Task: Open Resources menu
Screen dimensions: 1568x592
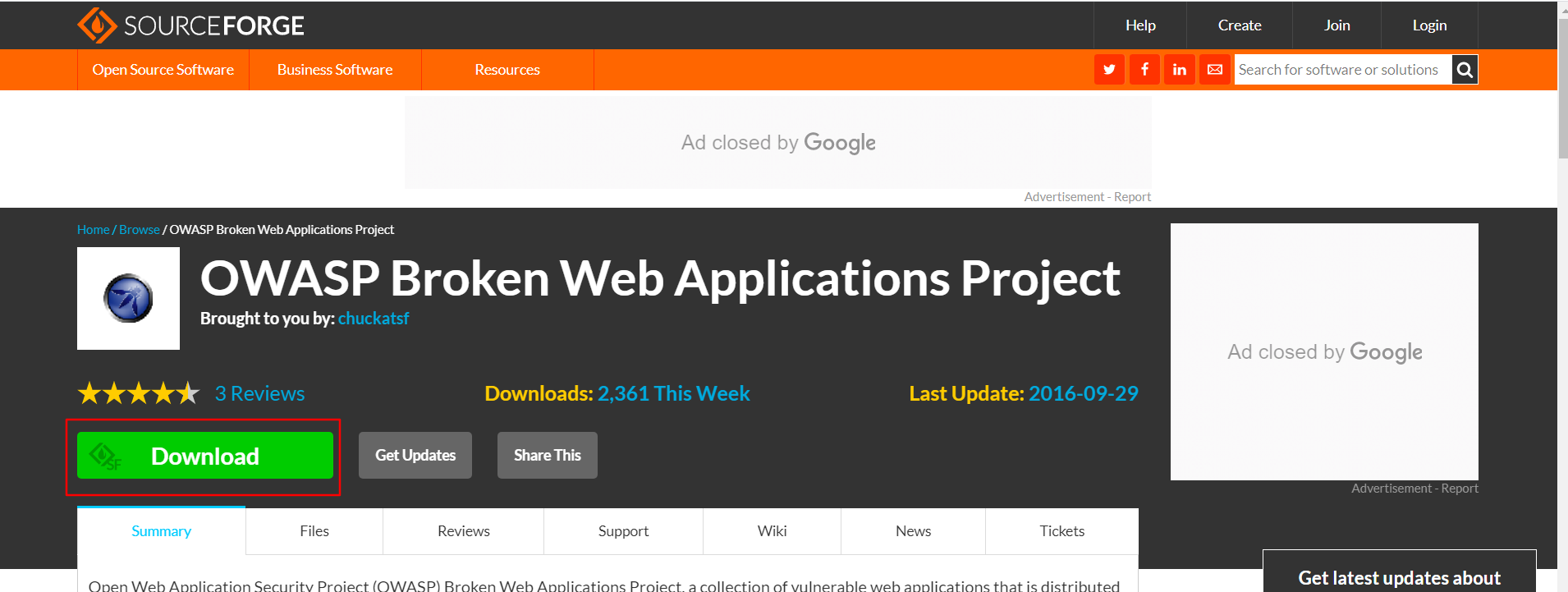Action: (507, 70)
